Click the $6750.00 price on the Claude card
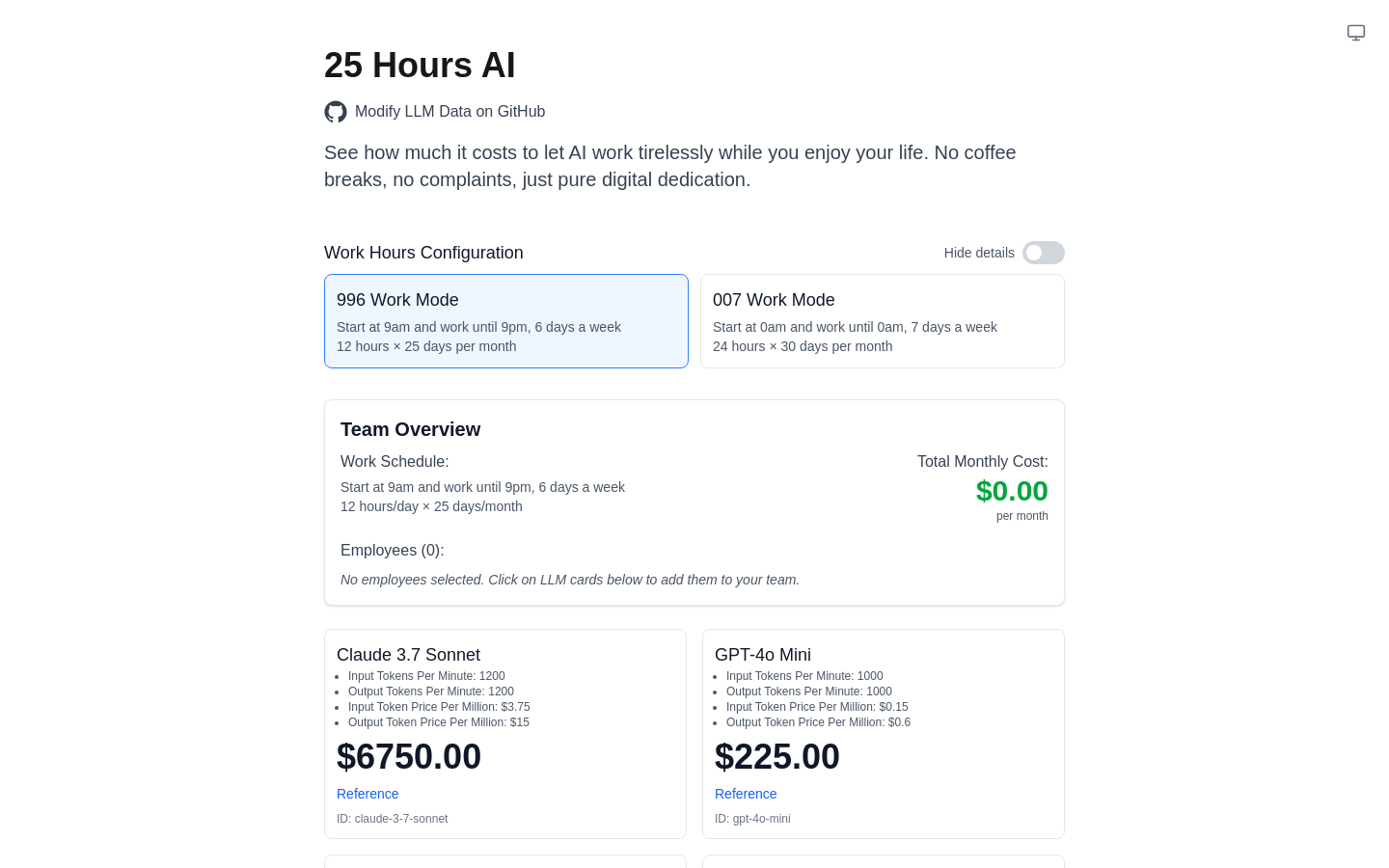Screen dimensions: 1389x868 click(x=409, y=757)
